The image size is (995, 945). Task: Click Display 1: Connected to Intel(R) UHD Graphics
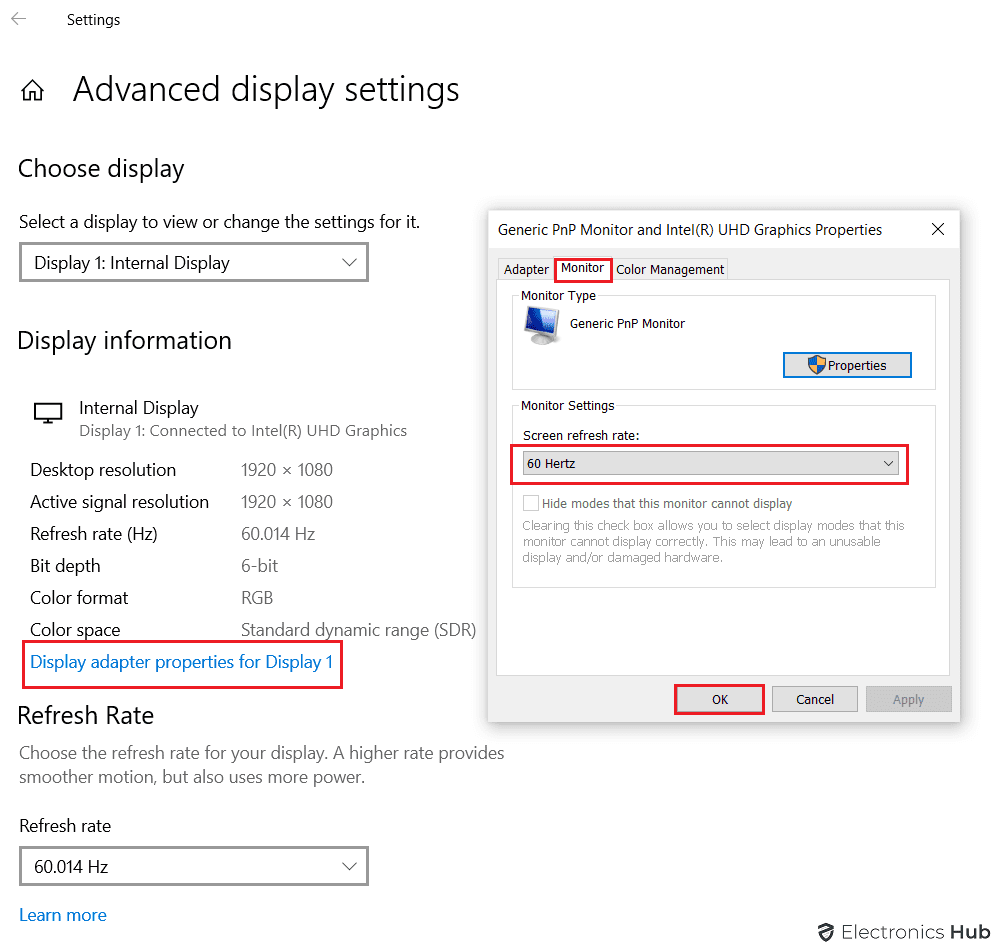(x=243, y=431)
